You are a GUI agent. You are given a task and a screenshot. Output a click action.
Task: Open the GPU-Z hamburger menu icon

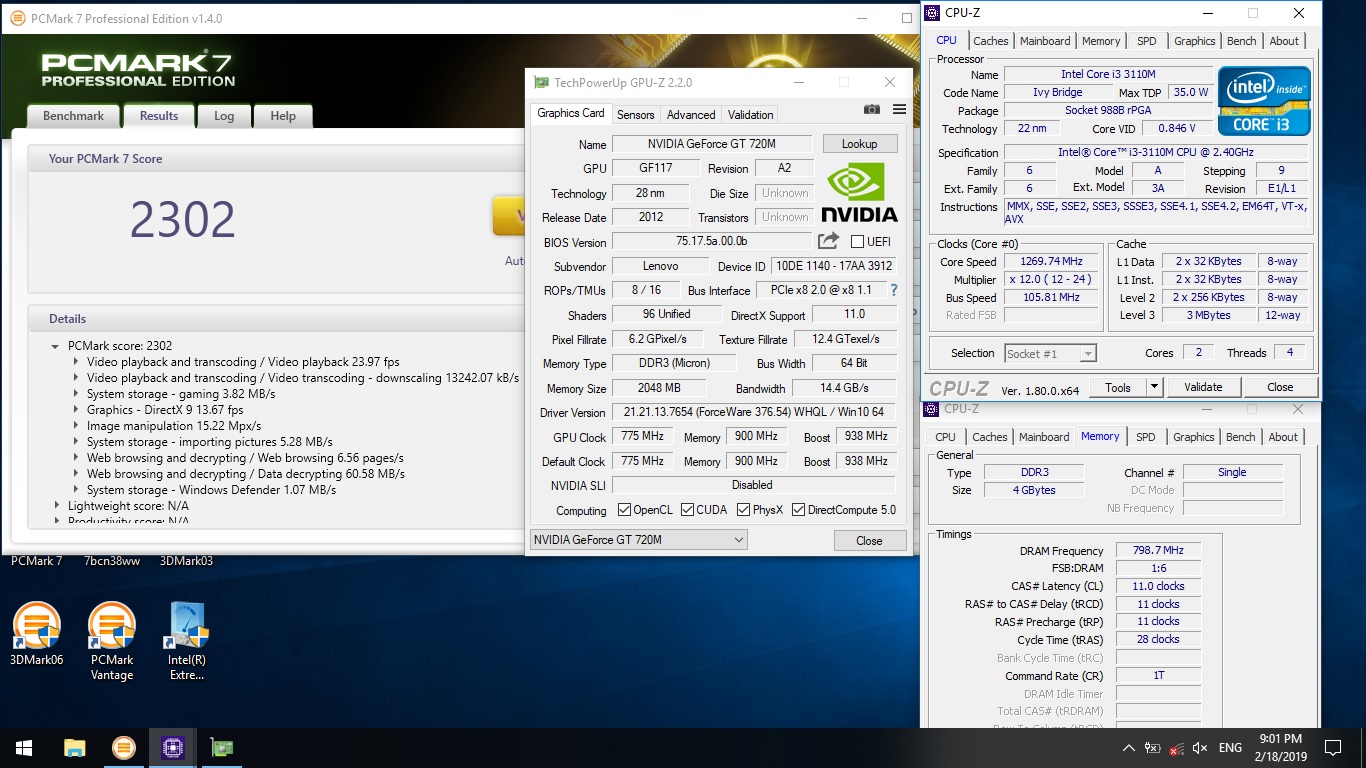(x=899, y=109)
